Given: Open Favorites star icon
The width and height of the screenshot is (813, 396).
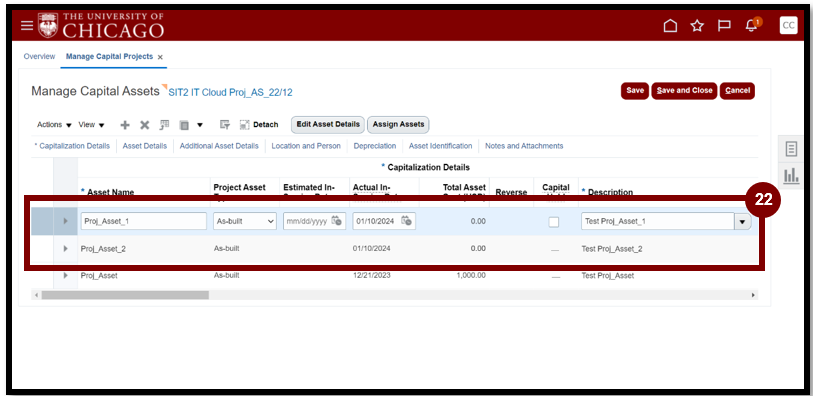Looking at the screenshot, I should pyautogui.click(x=697, y=26).
